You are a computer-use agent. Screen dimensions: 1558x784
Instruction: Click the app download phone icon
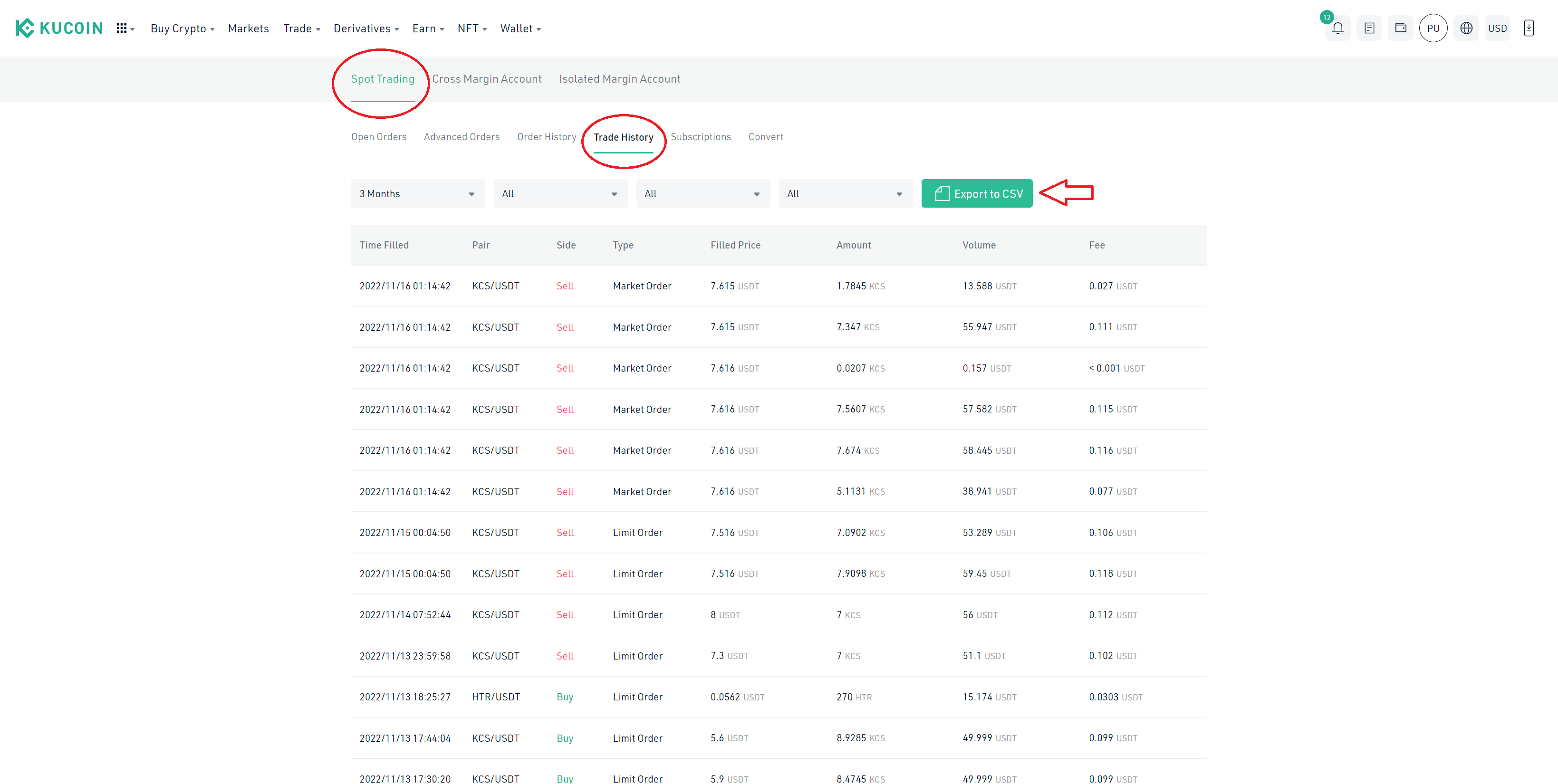click(x=1529, y=29)
